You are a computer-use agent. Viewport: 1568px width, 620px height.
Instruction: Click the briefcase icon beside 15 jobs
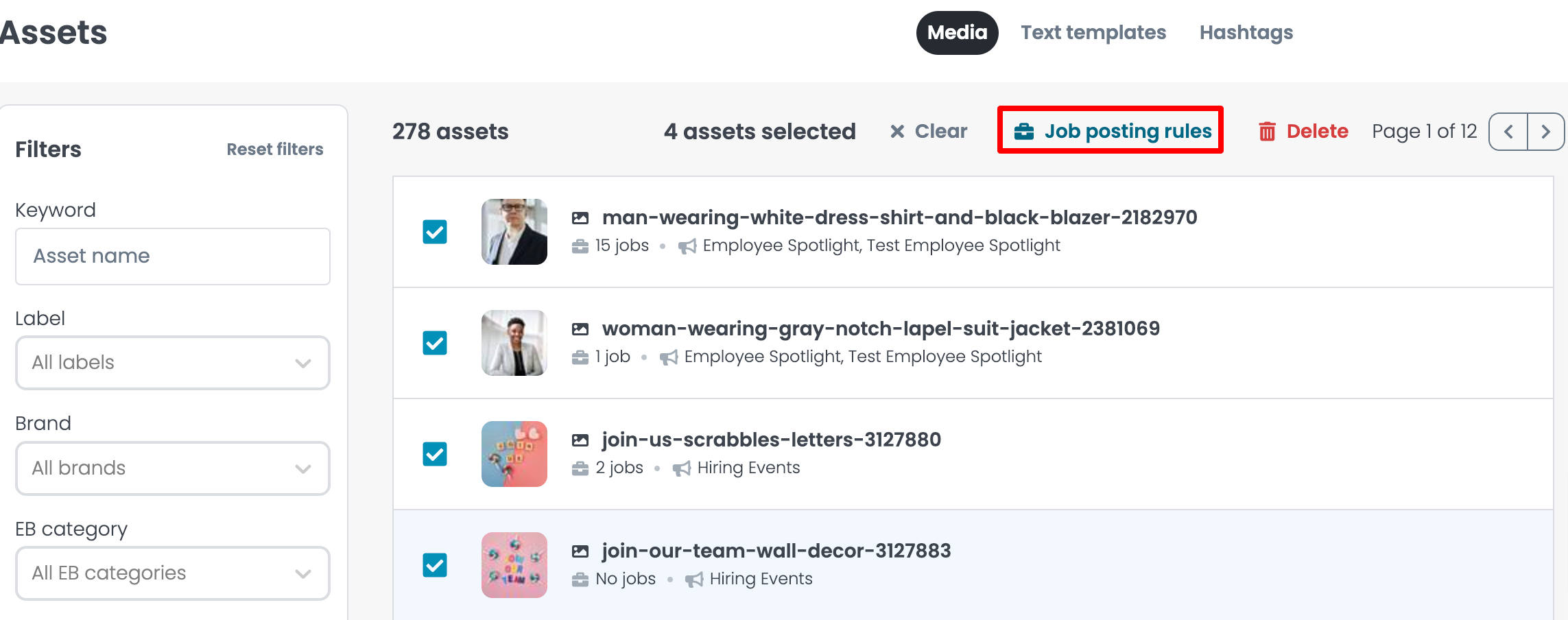point(580,246)
